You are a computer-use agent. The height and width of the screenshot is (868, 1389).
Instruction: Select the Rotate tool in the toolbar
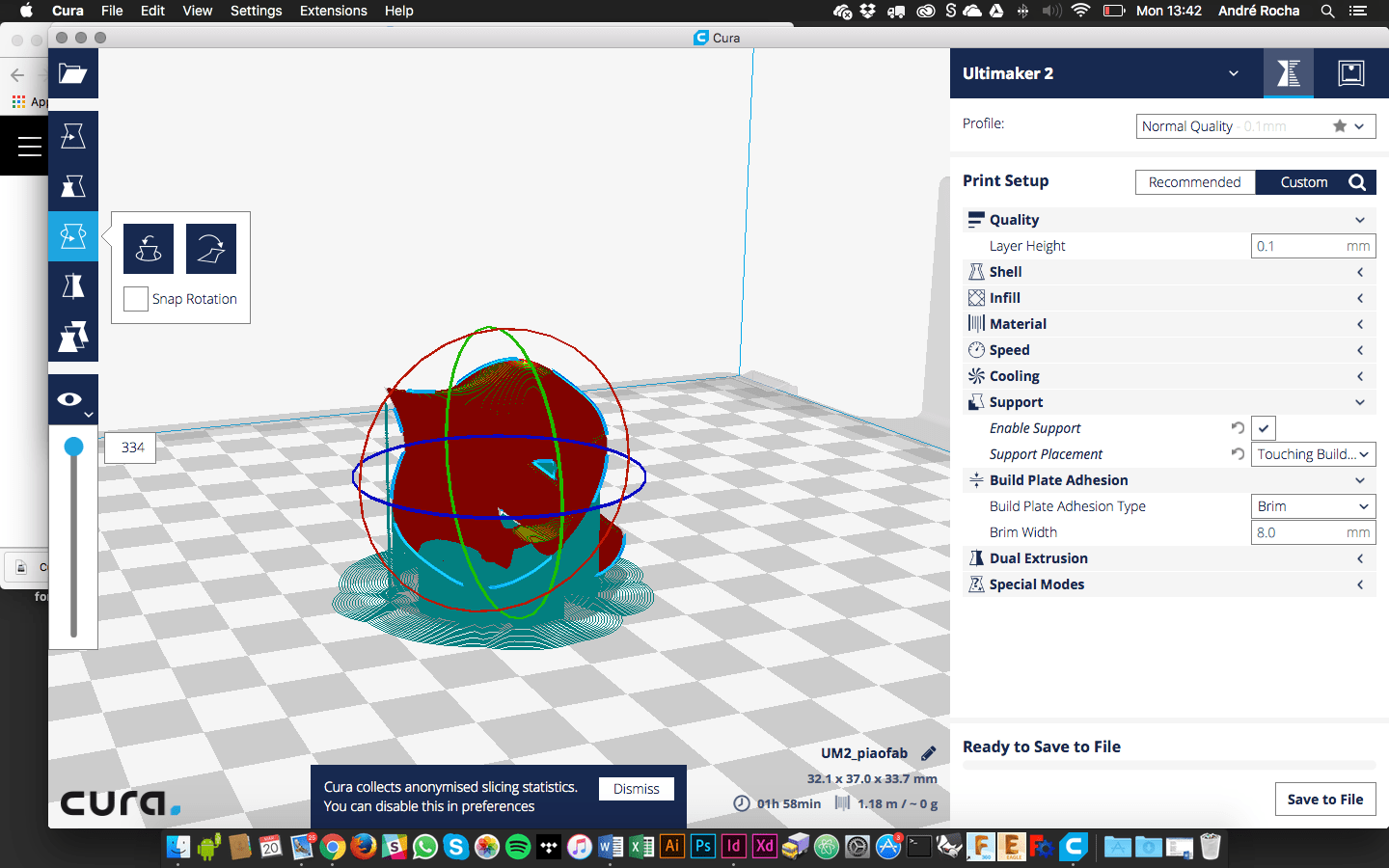[x=73, y=236]
